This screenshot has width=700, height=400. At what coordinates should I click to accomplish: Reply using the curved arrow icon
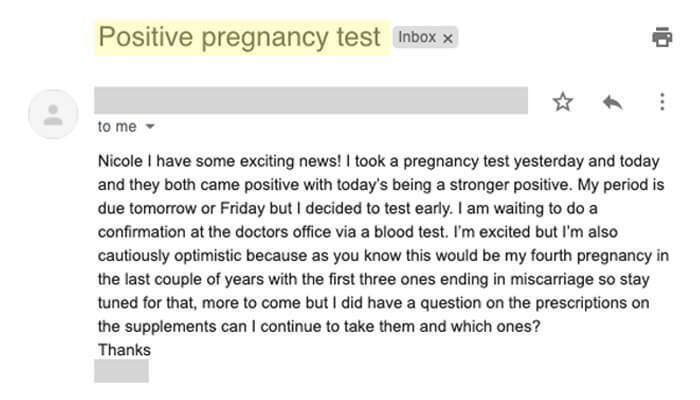coord(612,102)
